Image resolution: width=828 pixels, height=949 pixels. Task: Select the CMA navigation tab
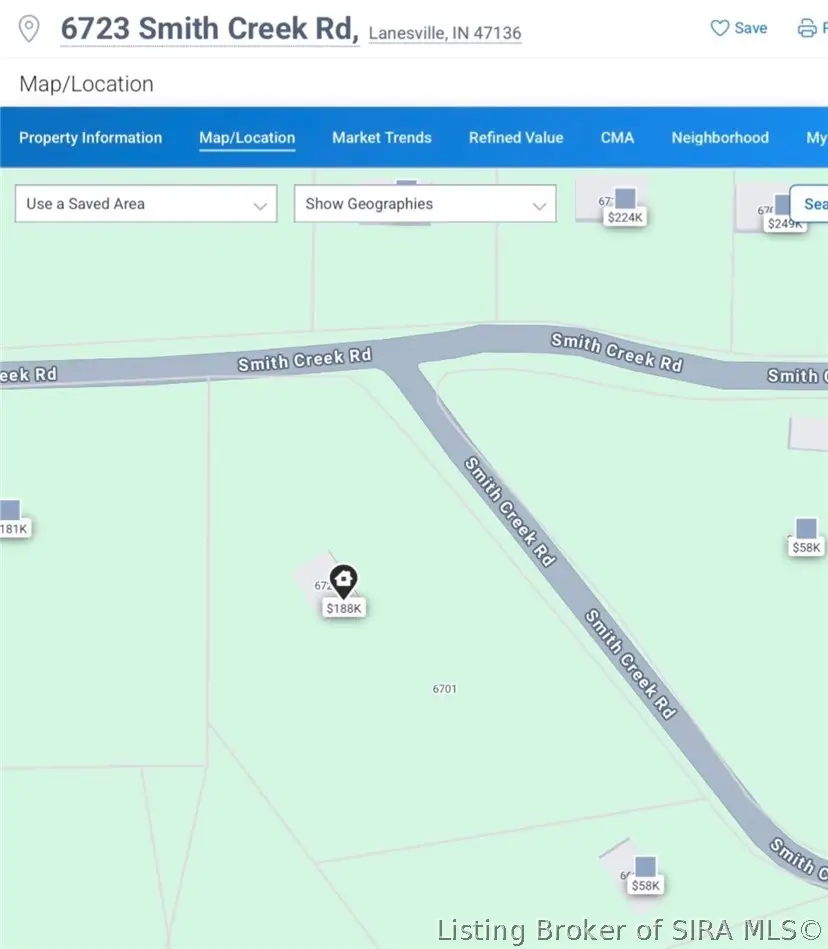point(617,137)
